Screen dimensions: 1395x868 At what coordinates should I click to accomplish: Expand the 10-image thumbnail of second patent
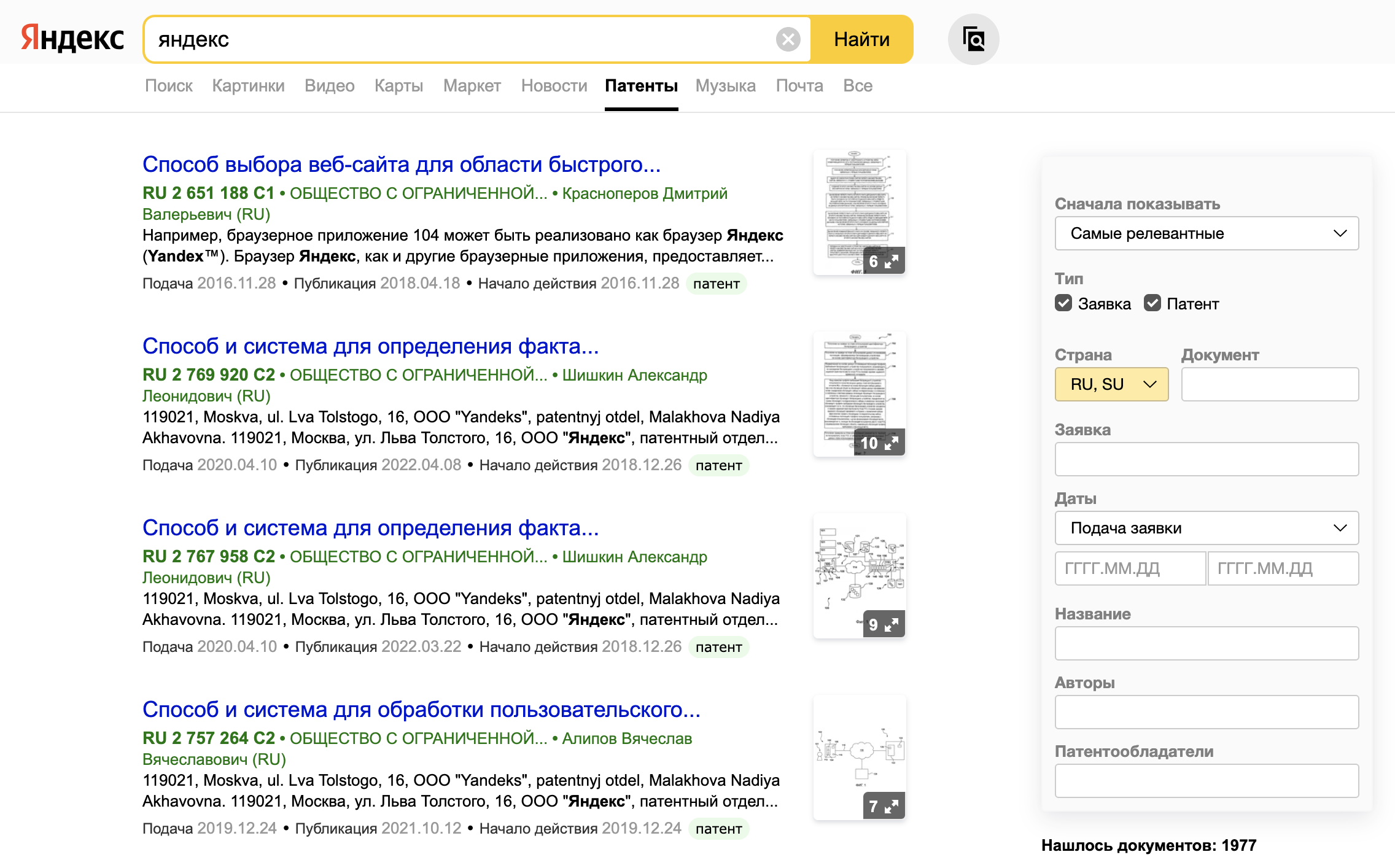(x=879, y=443)
